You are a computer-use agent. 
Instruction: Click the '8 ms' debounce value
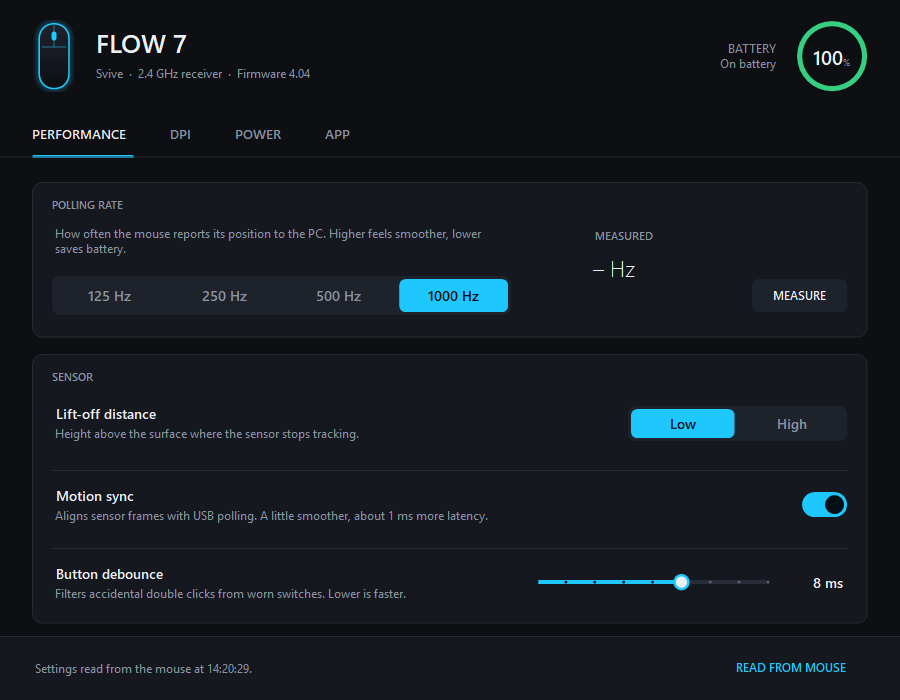coord(828,584)
